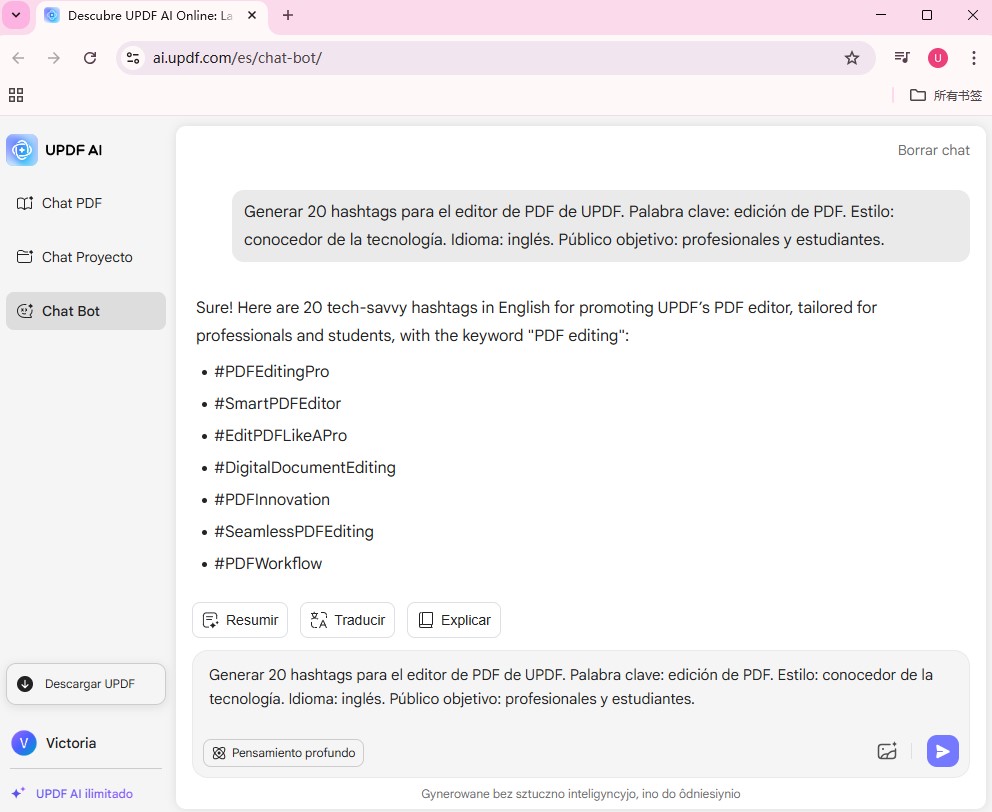This screenshot has height=812, width=992.
Task: Open media control icon in toolbar
Action: click(x=902, y=58)
